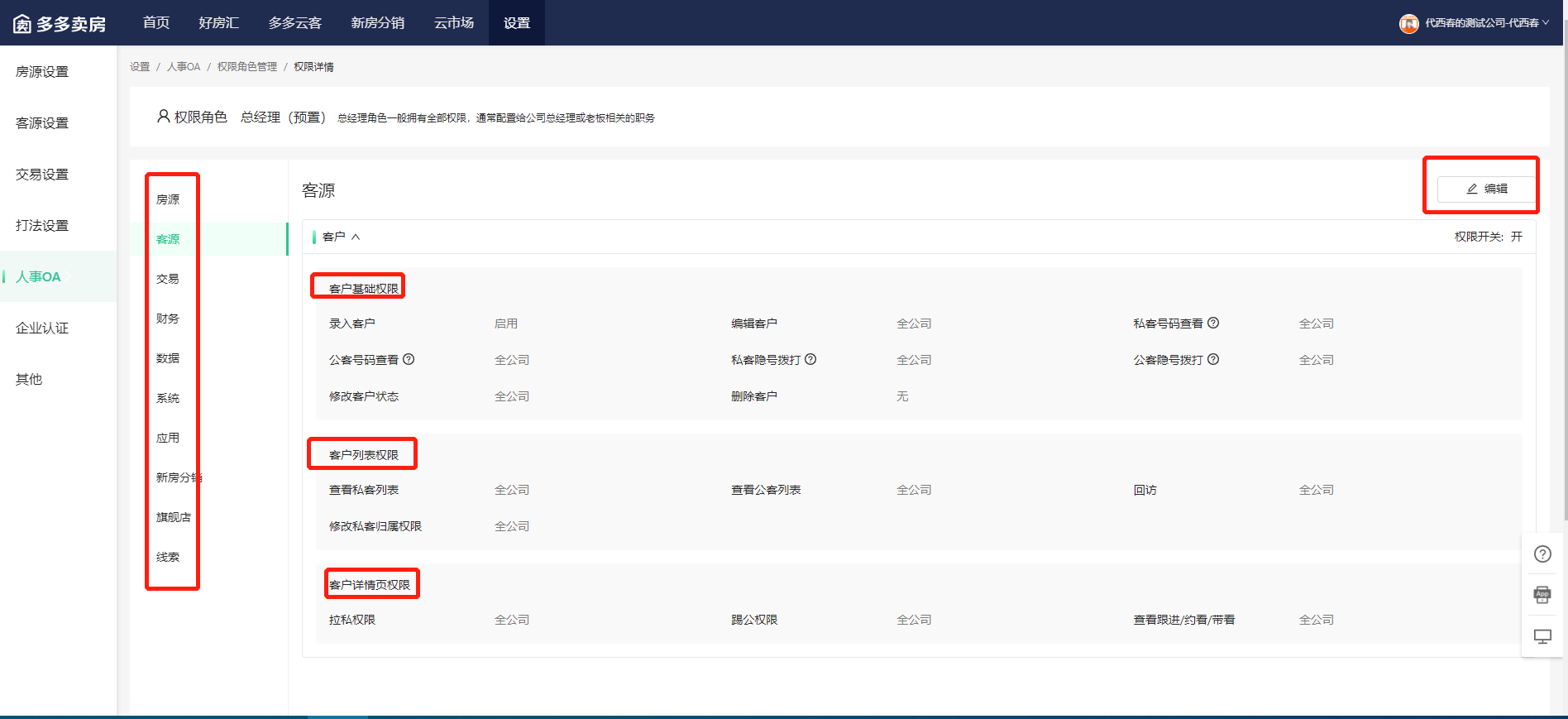Click the 多多卖房 logo icon
The height and width of the screenshot is (719, 1568).
[x=22, y=24]
